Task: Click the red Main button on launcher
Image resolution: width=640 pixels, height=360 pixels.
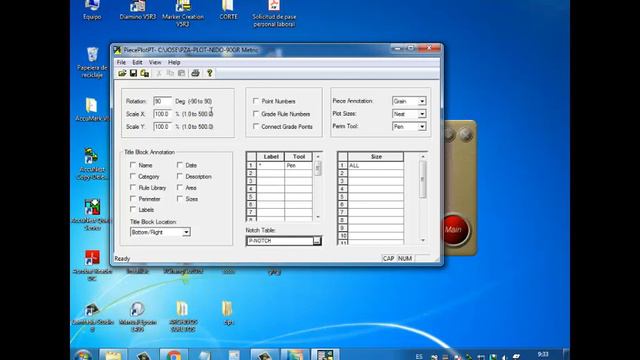Action: coord(453,229)
